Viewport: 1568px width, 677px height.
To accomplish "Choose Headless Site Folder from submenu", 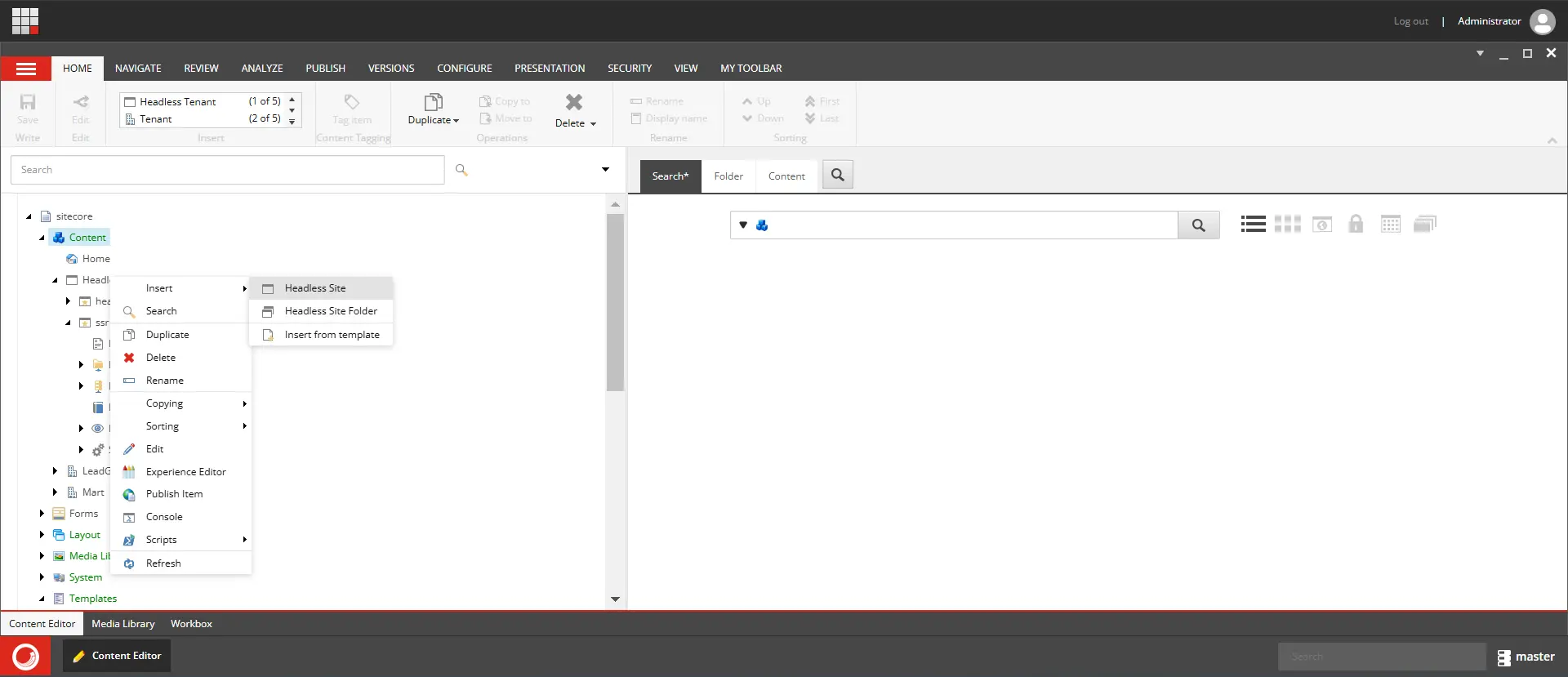I will (x=321, y=311).
